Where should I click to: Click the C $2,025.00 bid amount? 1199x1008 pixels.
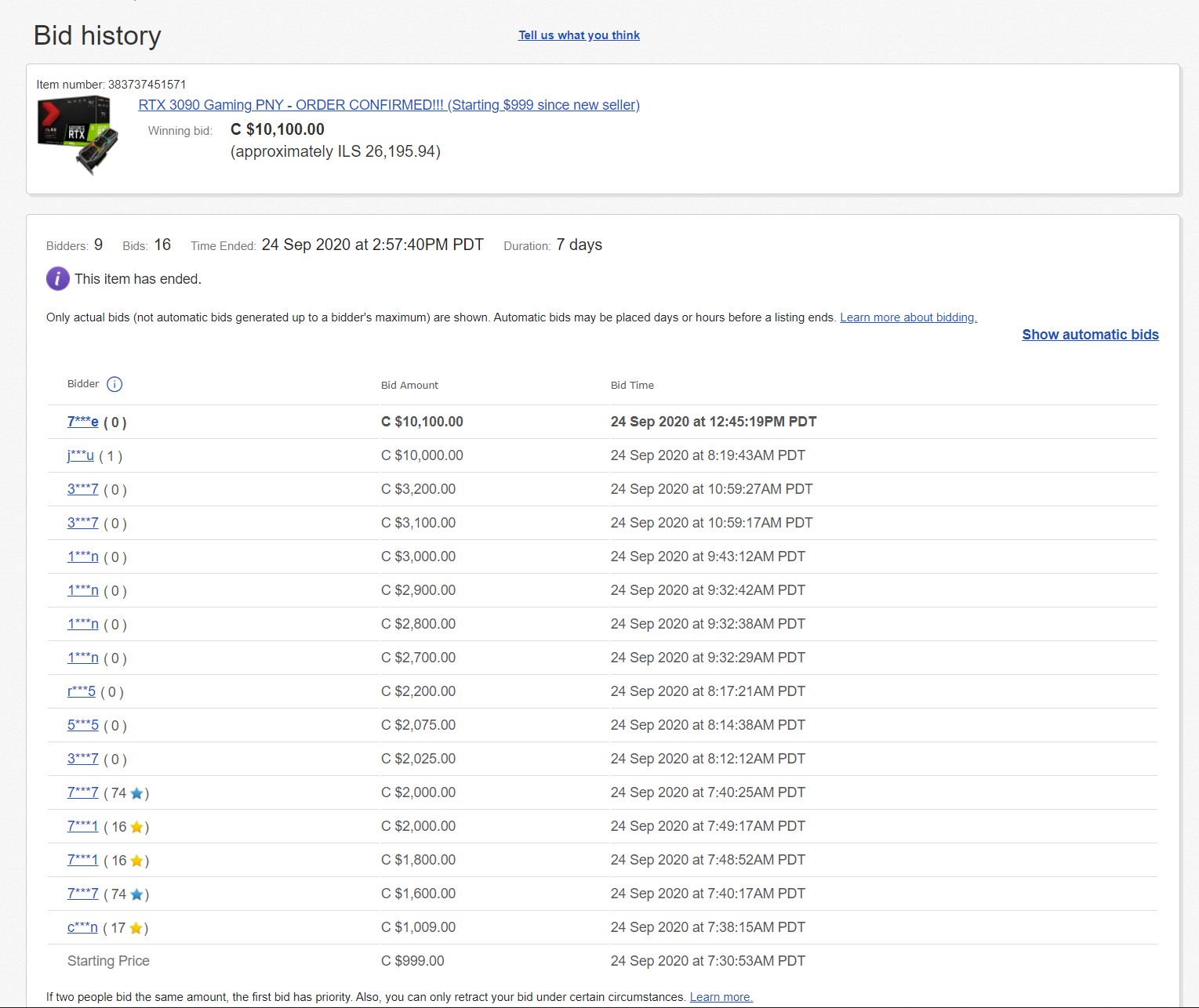(418, 759)
